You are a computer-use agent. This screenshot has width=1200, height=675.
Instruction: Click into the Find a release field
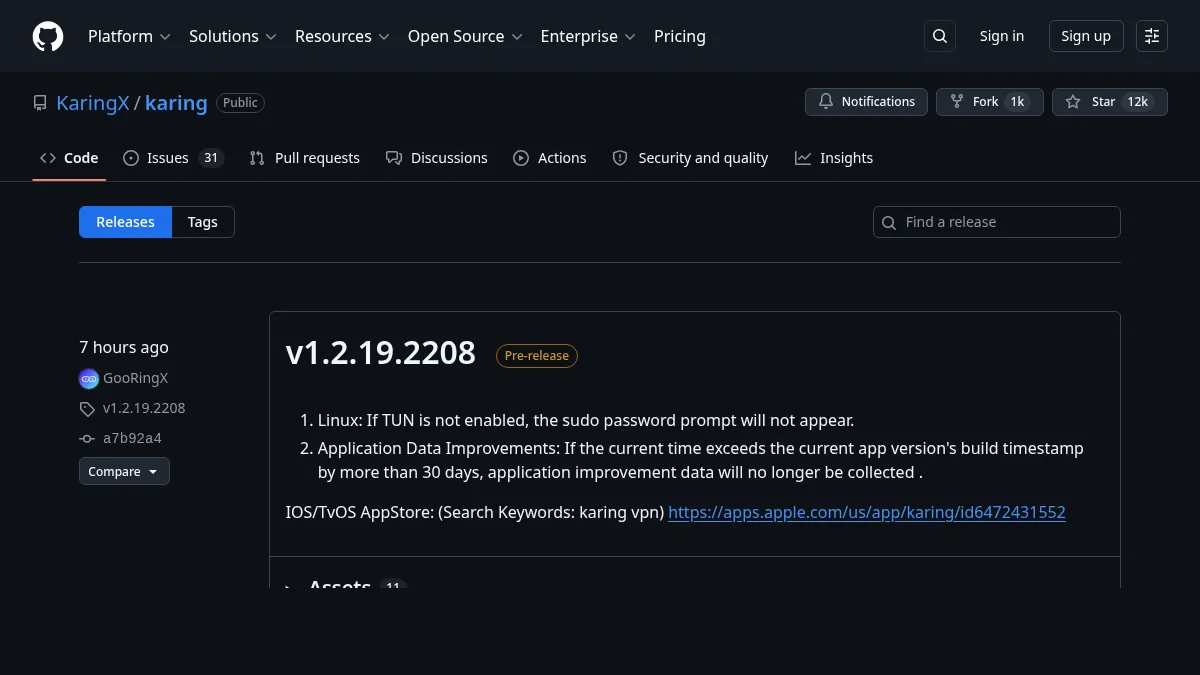(x=997, y=222)
